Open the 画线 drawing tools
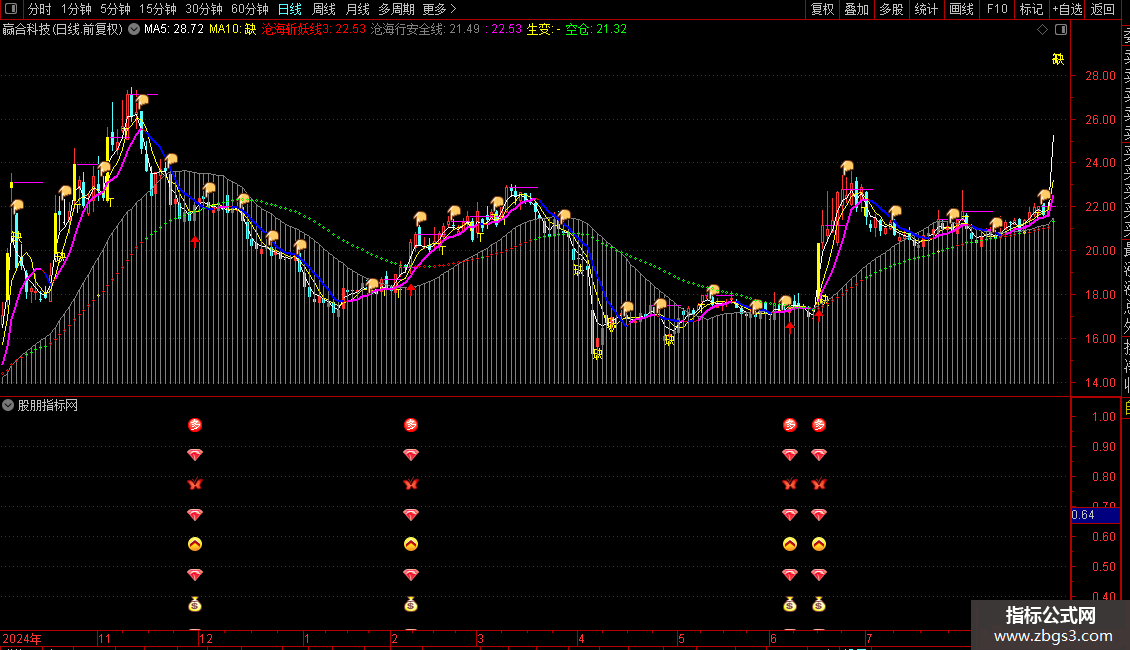This screenshot has height=650, width=1130. [x=961, y=9]
